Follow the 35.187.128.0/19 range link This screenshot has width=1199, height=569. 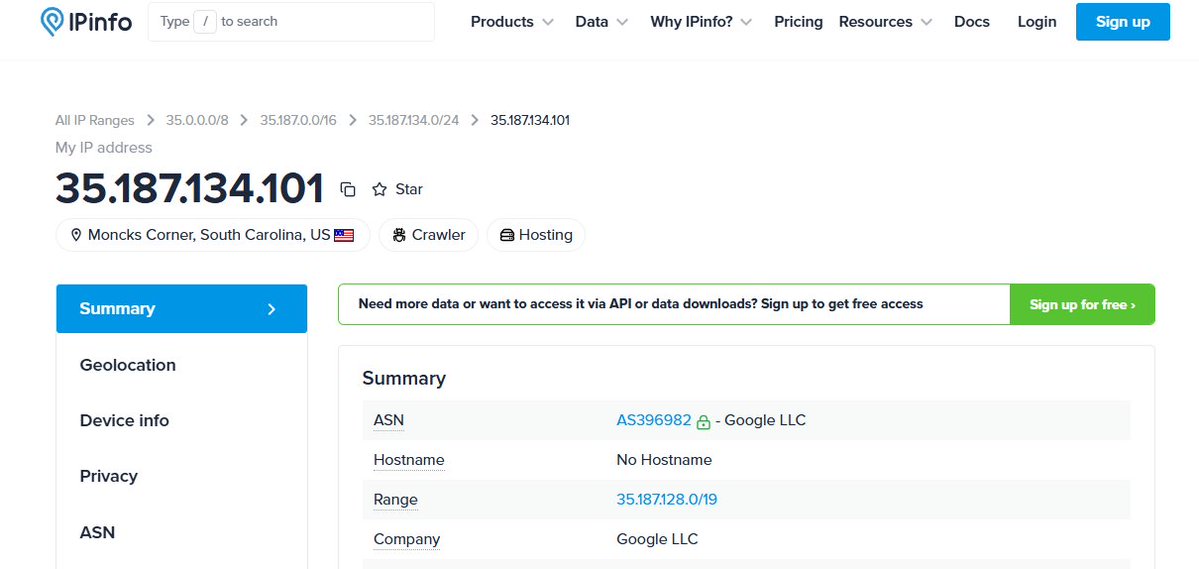point(666,499)
